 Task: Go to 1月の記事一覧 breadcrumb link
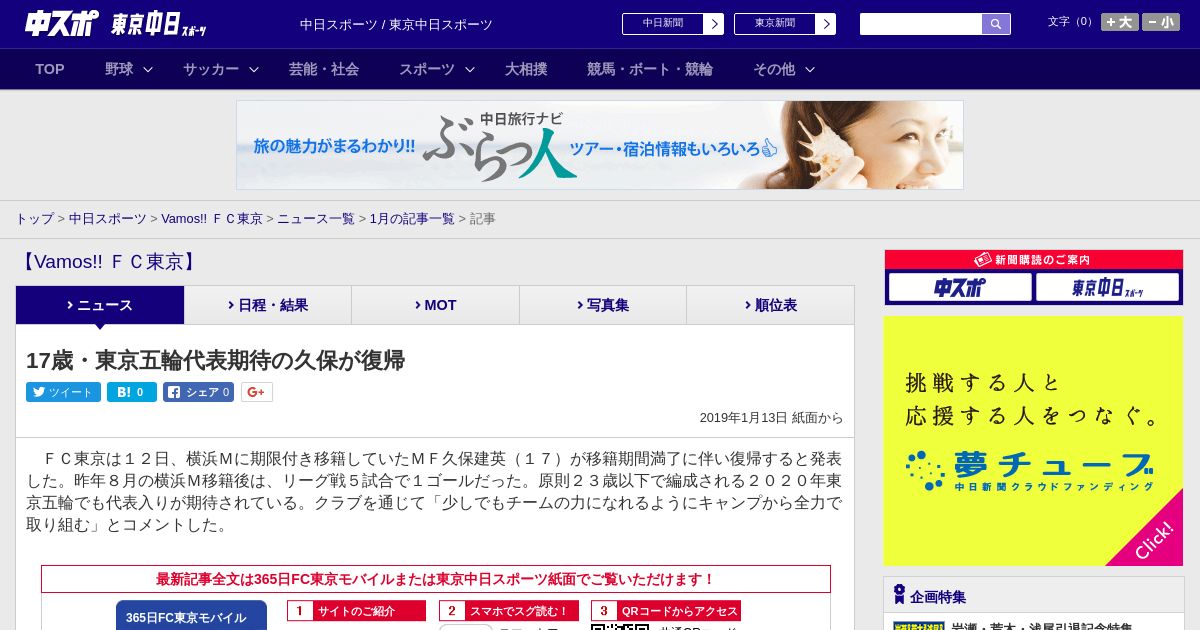(412, 219)
